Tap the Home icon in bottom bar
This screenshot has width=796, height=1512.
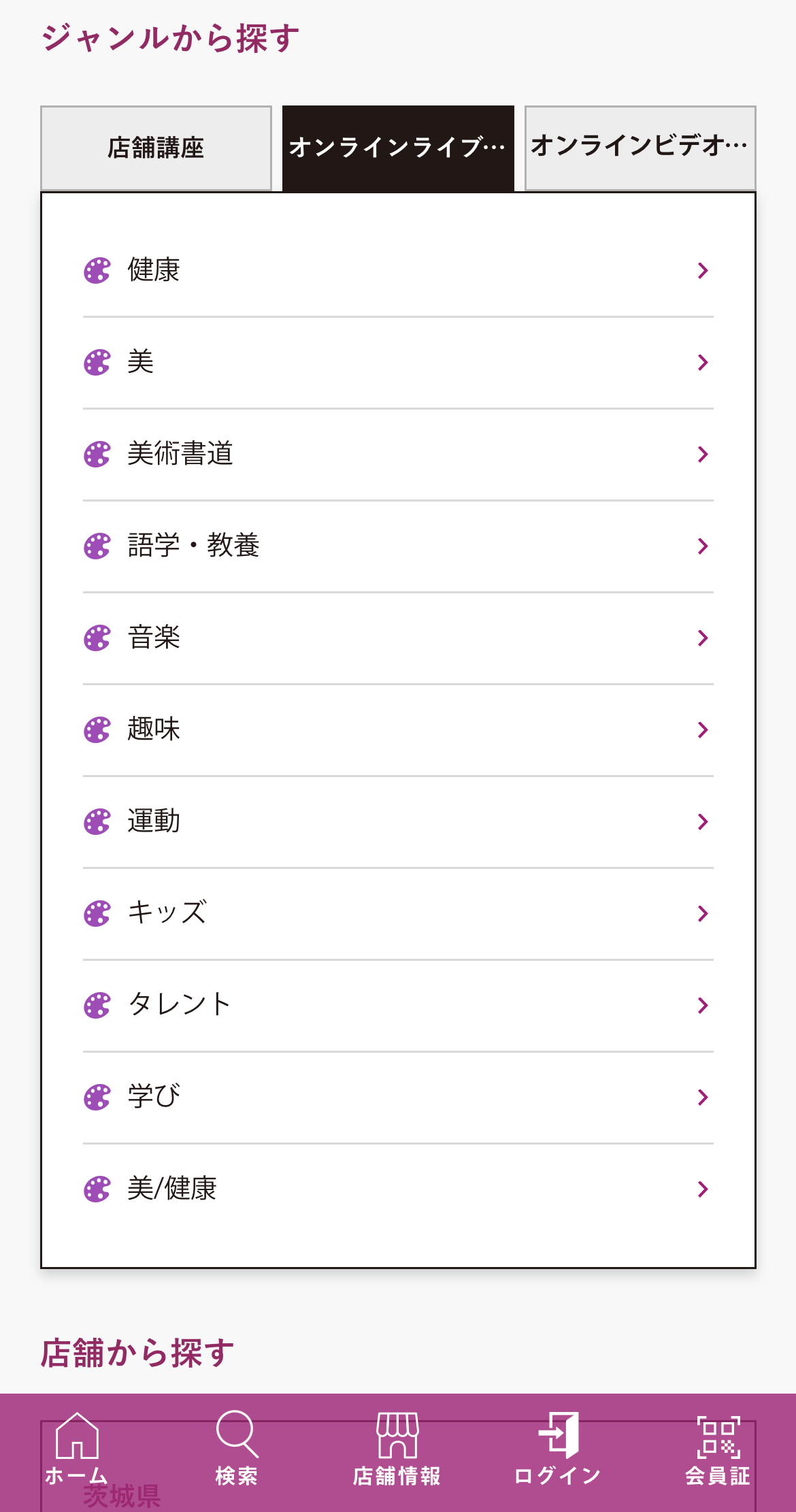coord(76,1436)
